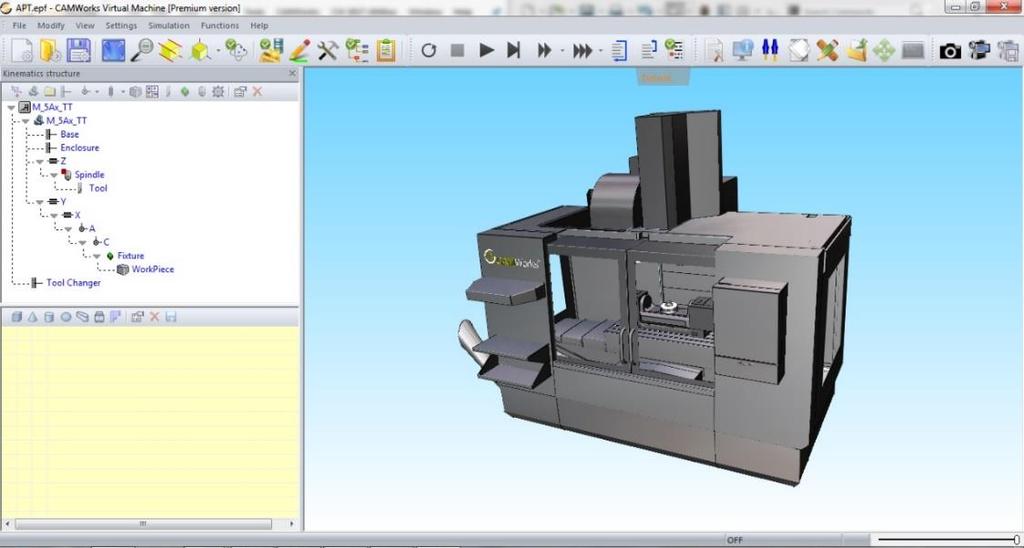This screenshot has width=1024, height=548.
Task: Open the crossed hammer and wrench tools icon
Action: point(327,50)
